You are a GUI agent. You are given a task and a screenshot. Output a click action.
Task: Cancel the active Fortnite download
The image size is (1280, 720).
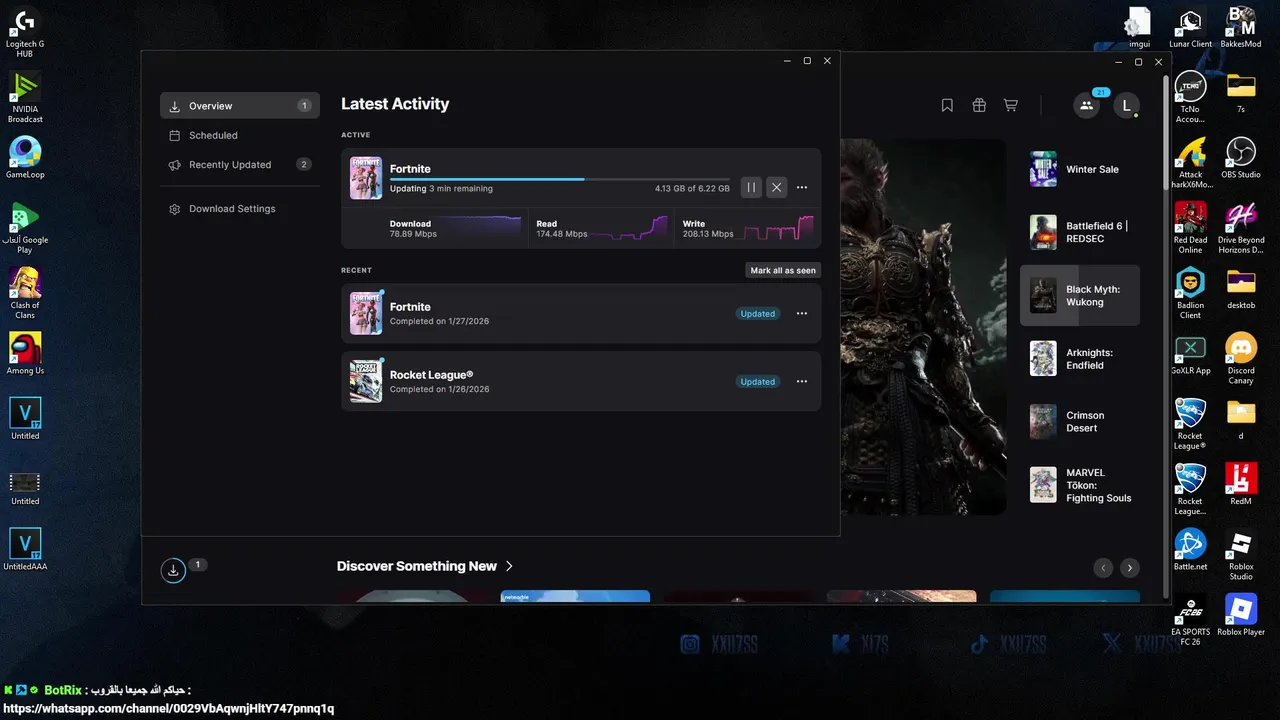776,187
